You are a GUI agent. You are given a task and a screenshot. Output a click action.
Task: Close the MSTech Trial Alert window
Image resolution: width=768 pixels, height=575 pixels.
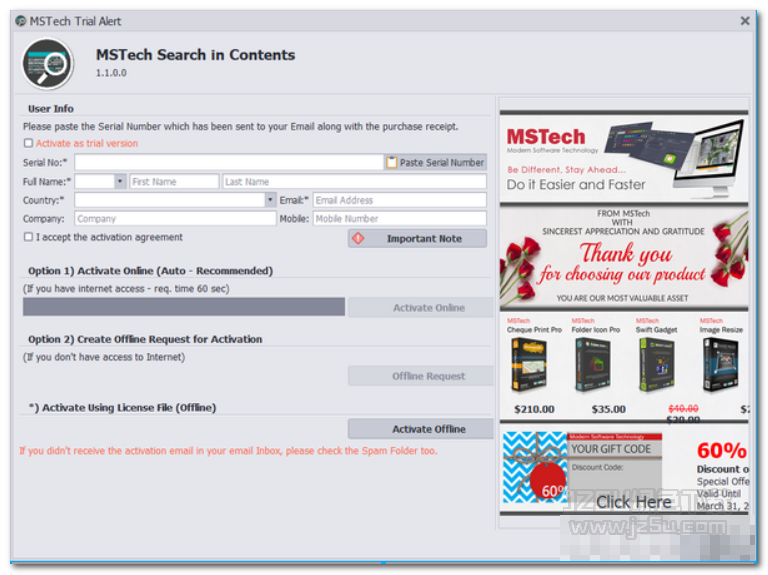coord(745,21)
